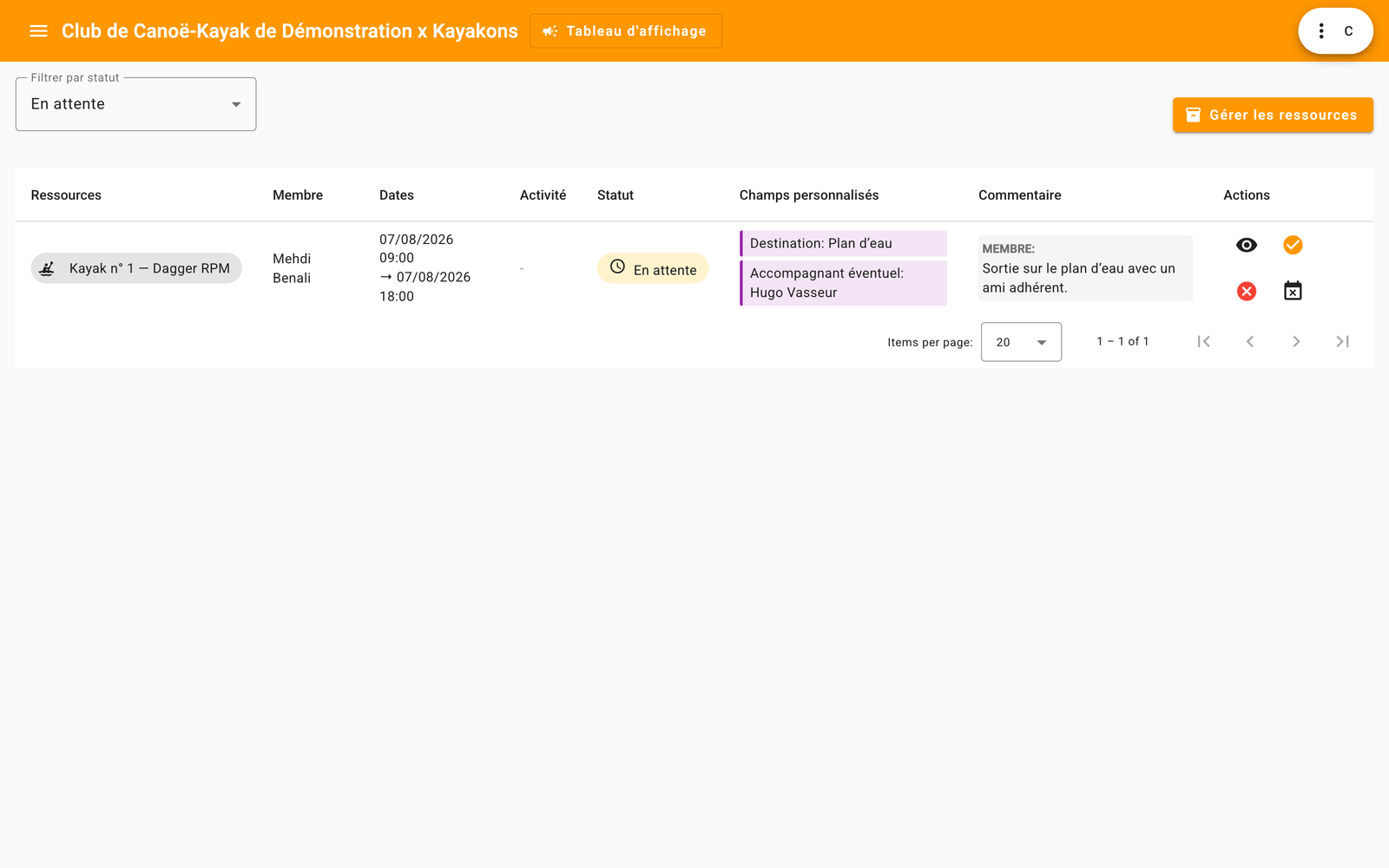This screenshot has width=1389, height=868.
Task: Click the user avatar letter C
Action: point(1348,31)
